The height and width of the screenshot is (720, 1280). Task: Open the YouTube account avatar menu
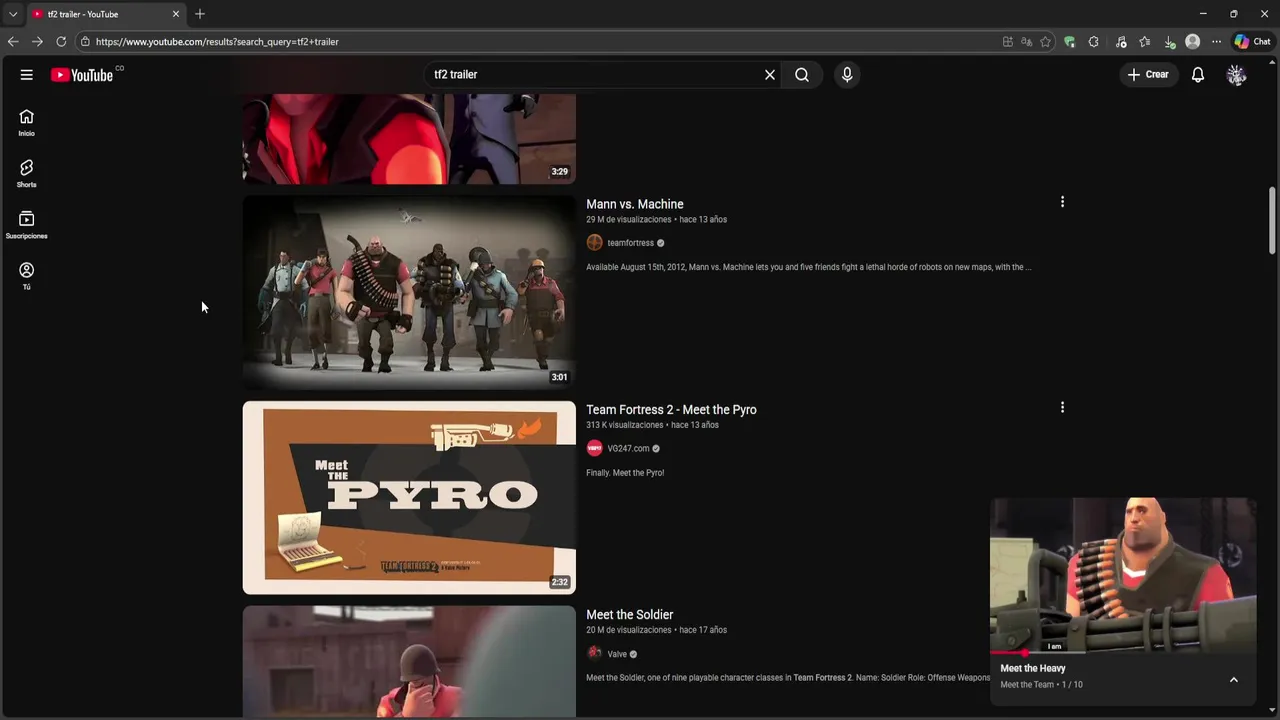pyautogui.click(x=1237, y=75)
